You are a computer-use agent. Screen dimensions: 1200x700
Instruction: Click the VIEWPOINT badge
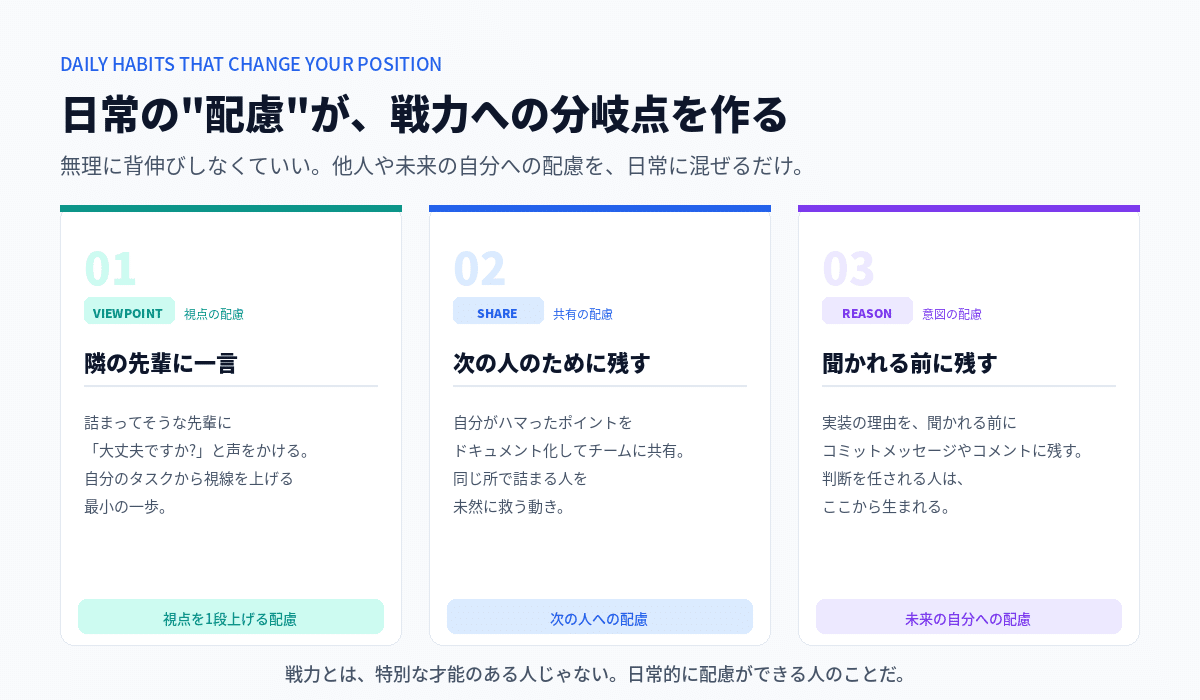pos(129,312)
